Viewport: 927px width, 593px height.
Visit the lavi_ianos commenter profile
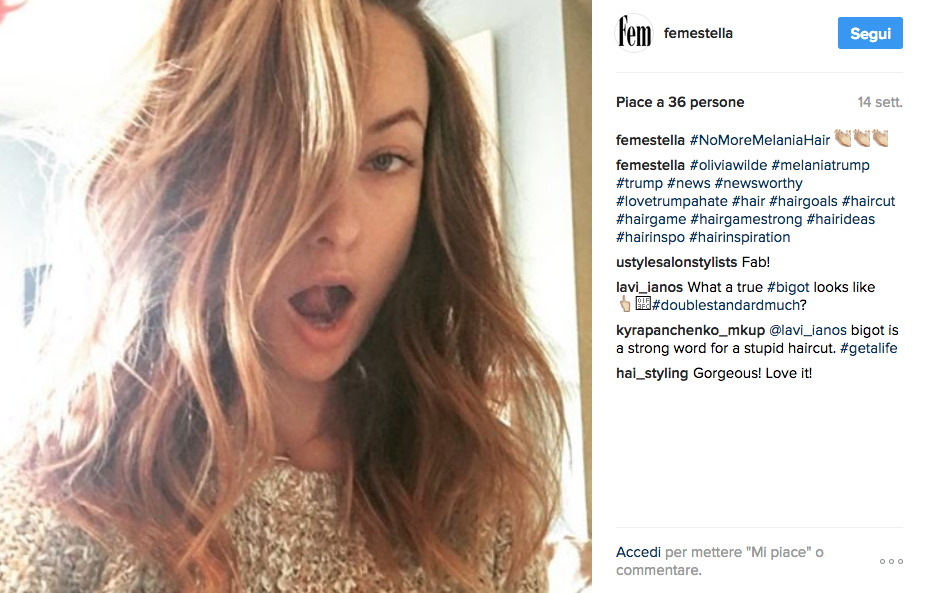(649, 287)
